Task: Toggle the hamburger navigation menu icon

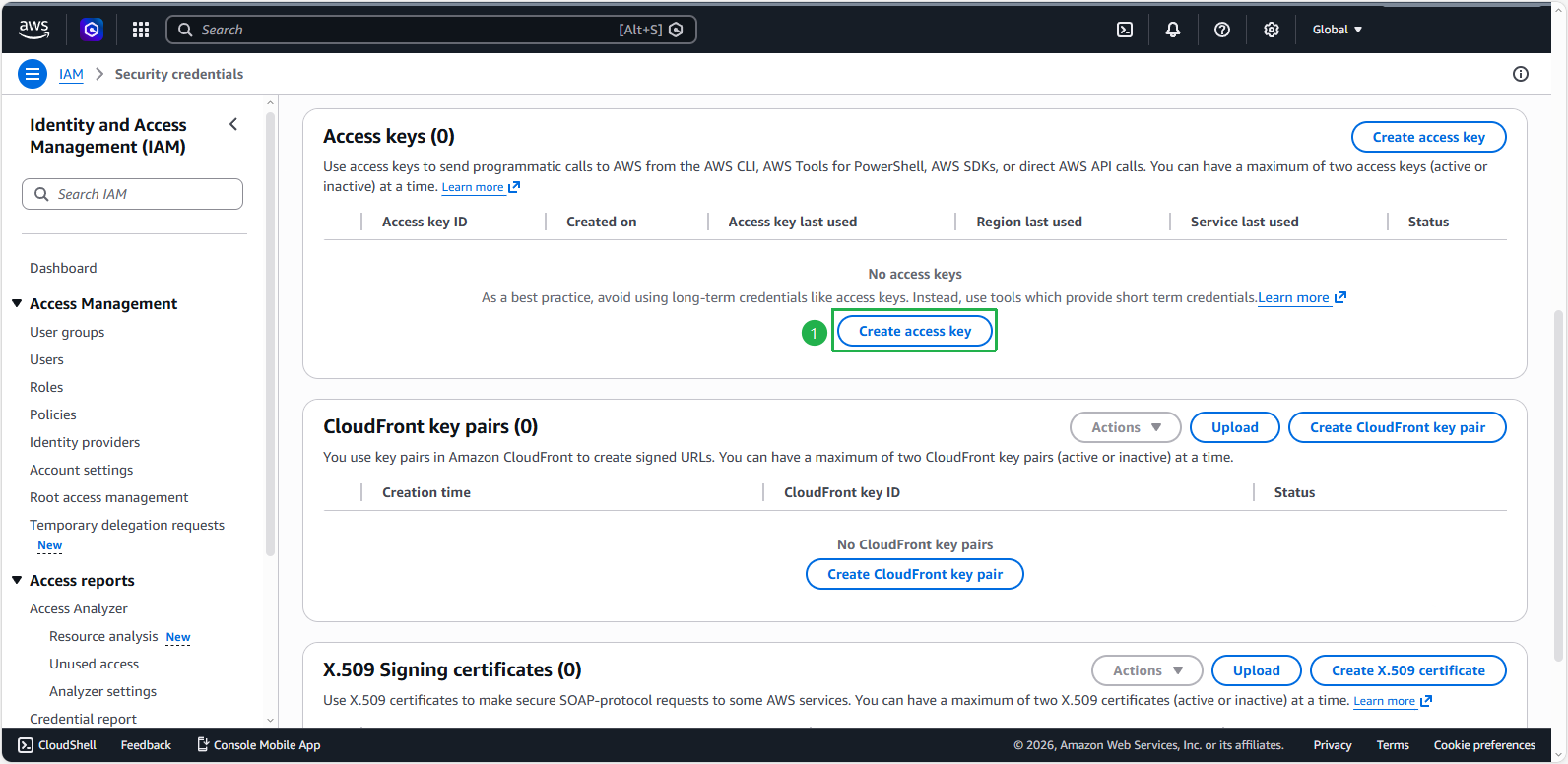Action: click(x=33, y=74)
